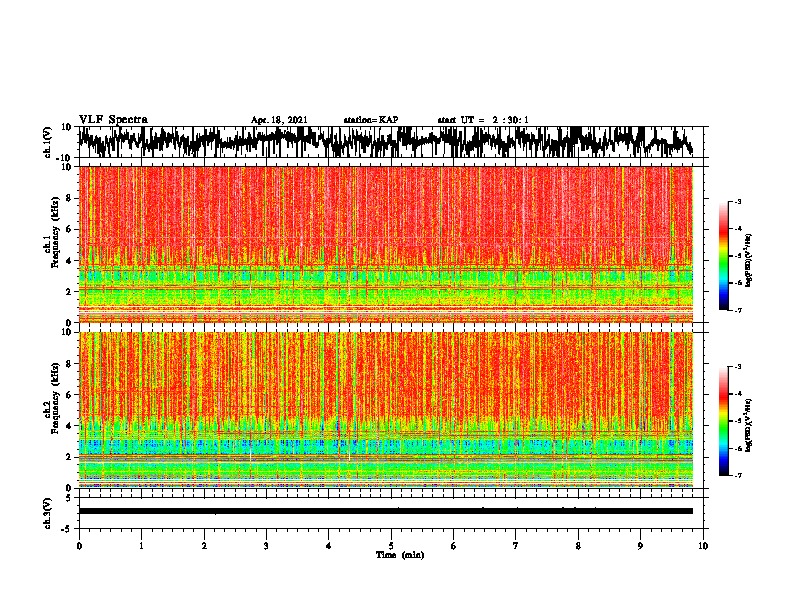The width and height of the screenshot is (792, 612).
Task: Click time axis tick label "3"
Action: click(x=266, y=546)
